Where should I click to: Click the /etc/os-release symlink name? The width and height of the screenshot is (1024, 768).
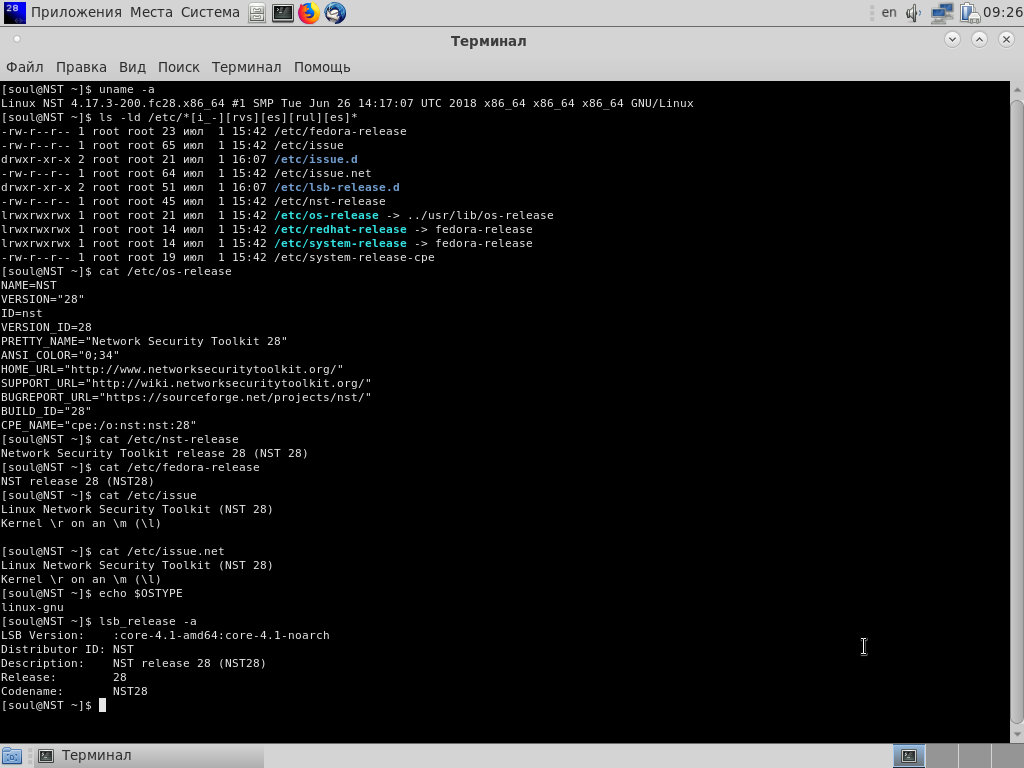[x=326, y=216]
